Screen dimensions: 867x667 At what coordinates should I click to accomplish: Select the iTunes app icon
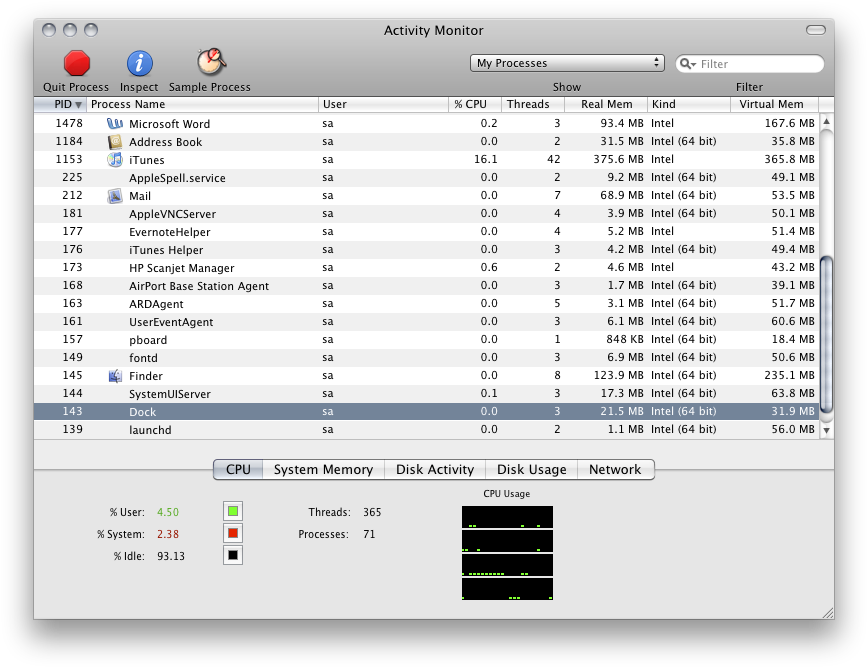114,159
